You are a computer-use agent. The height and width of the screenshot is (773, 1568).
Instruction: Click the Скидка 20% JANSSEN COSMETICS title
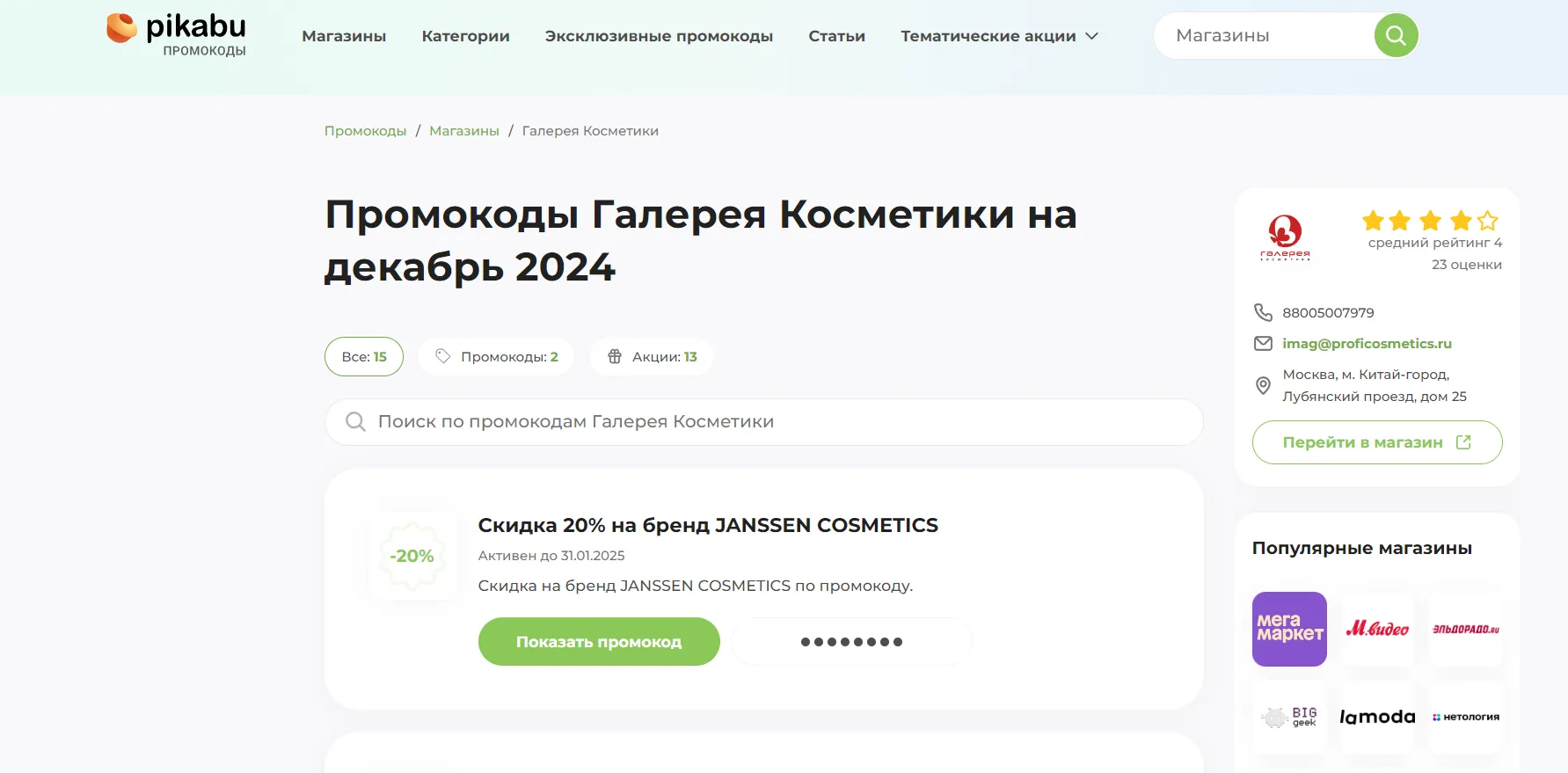click(x=708, y=525)
